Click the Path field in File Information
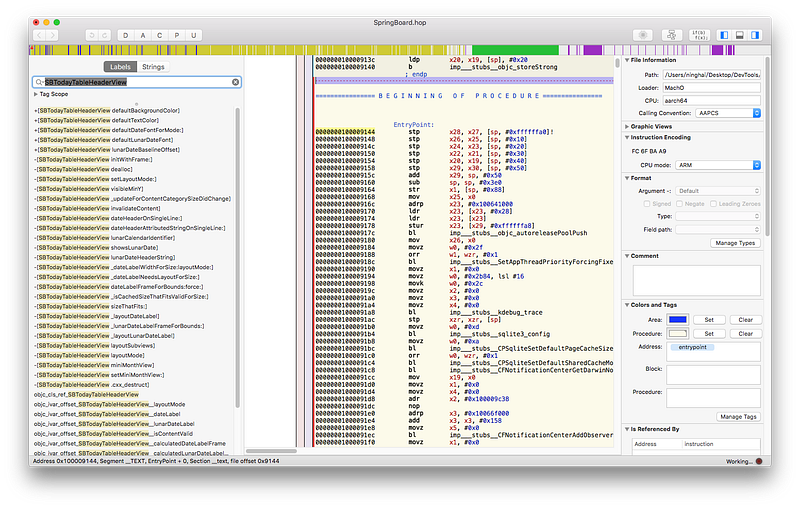The width and height of the screenshot is (800, 508). (711, 75)
